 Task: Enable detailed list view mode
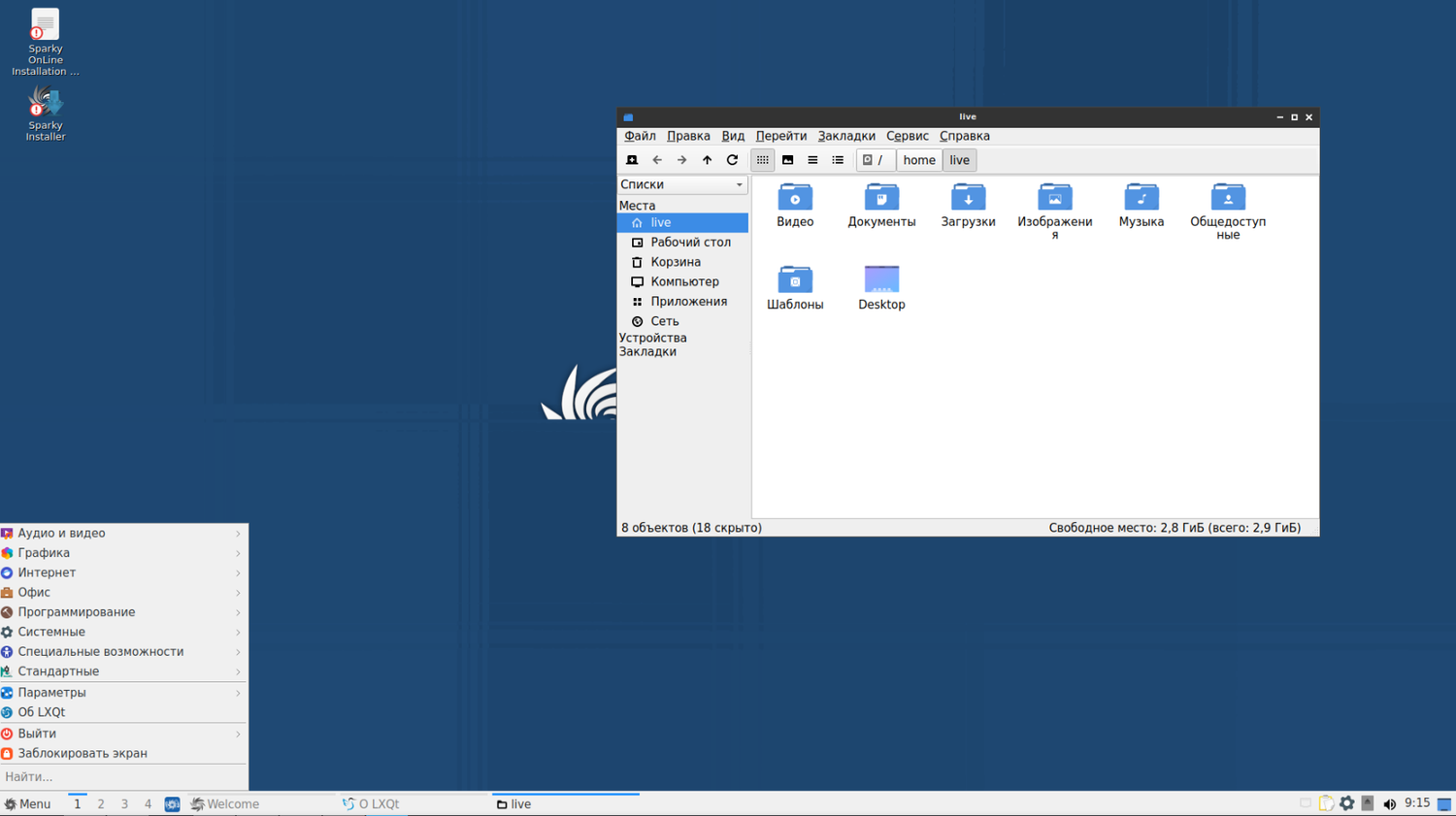click(838, 160)
